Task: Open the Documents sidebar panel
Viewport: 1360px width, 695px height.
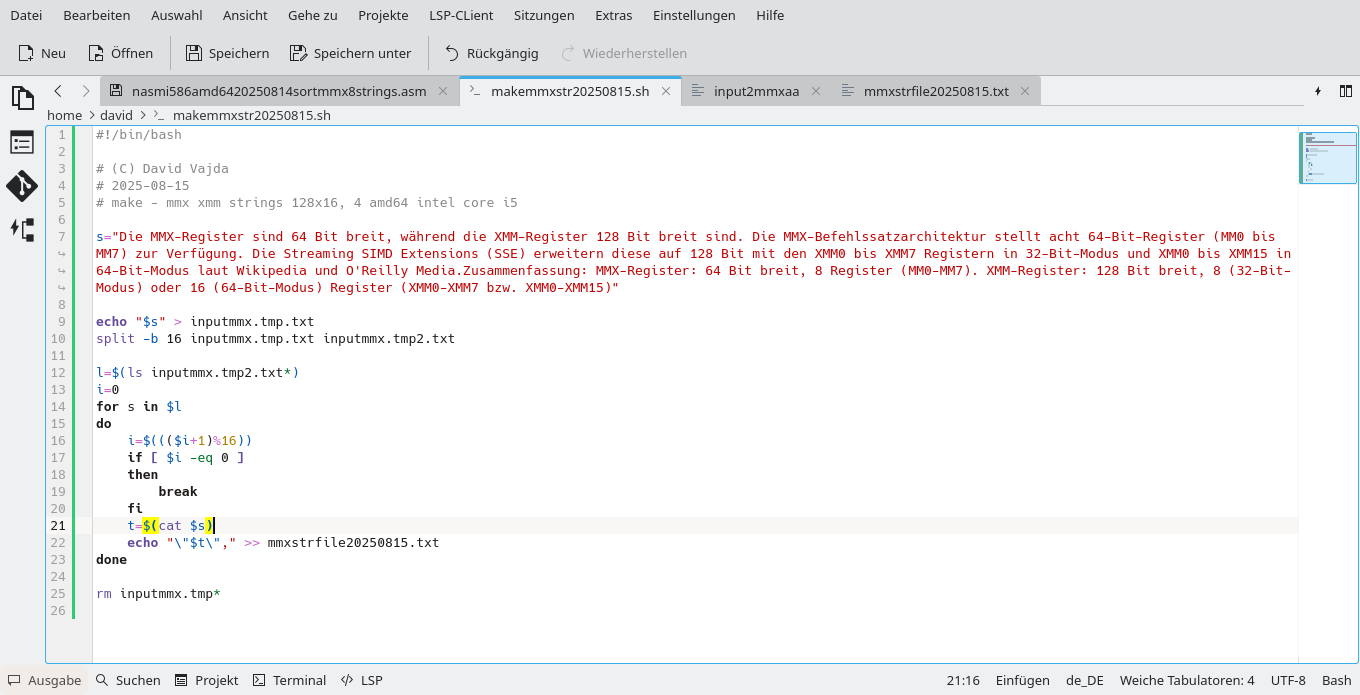Action: 22,97
